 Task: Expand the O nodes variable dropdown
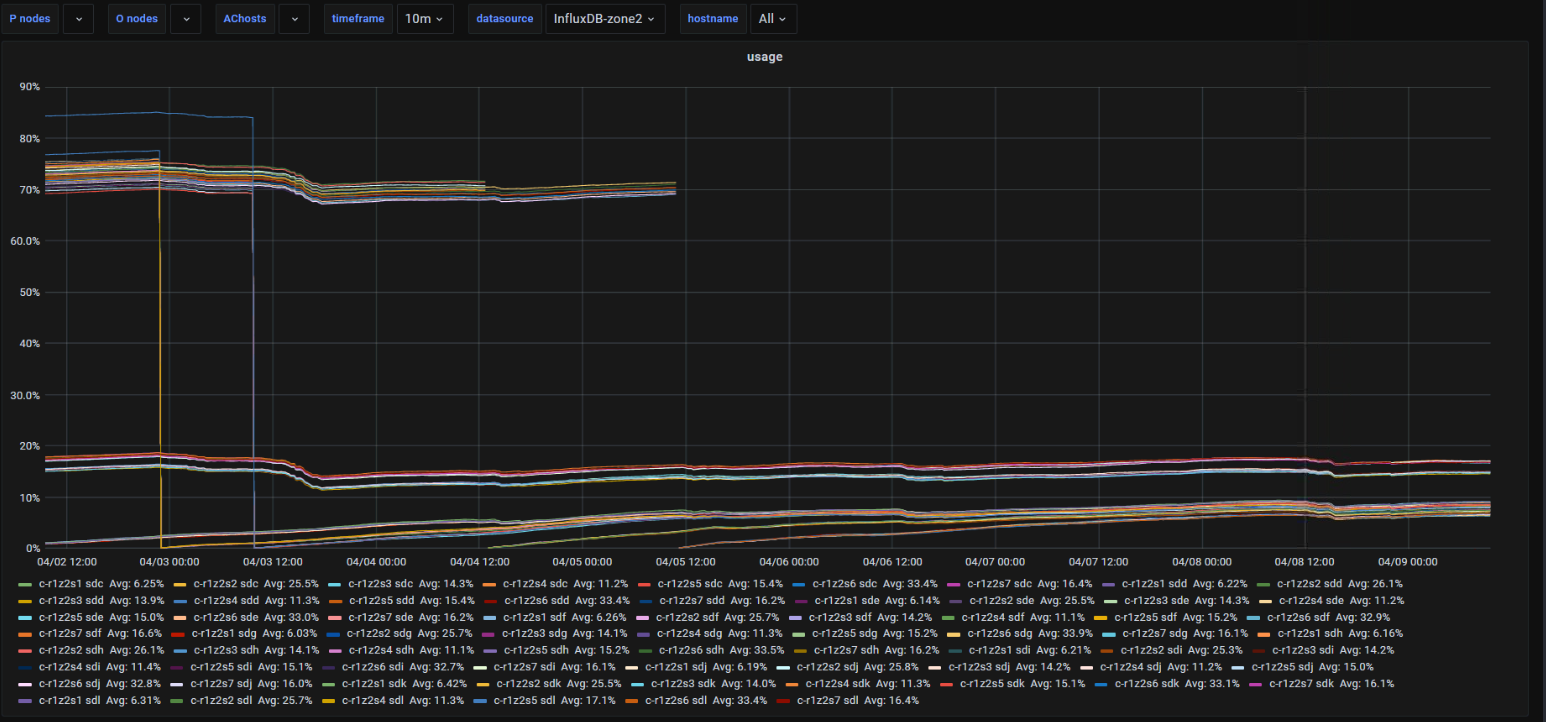coord(186,19)
